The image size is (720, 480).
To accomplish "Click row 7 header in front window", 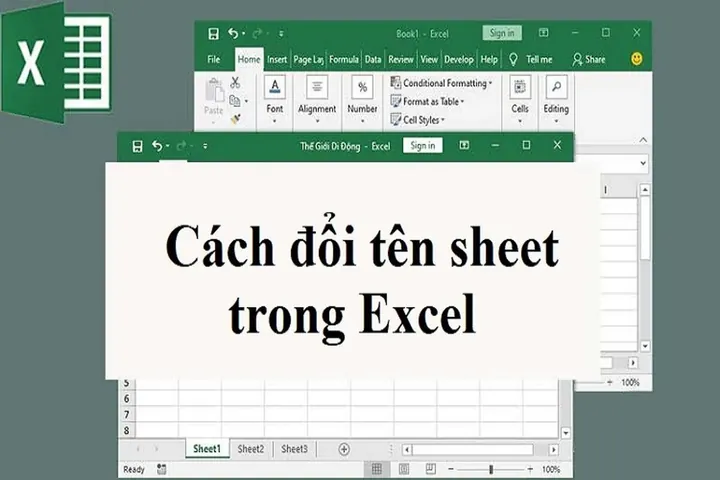I will click(127, 415).
